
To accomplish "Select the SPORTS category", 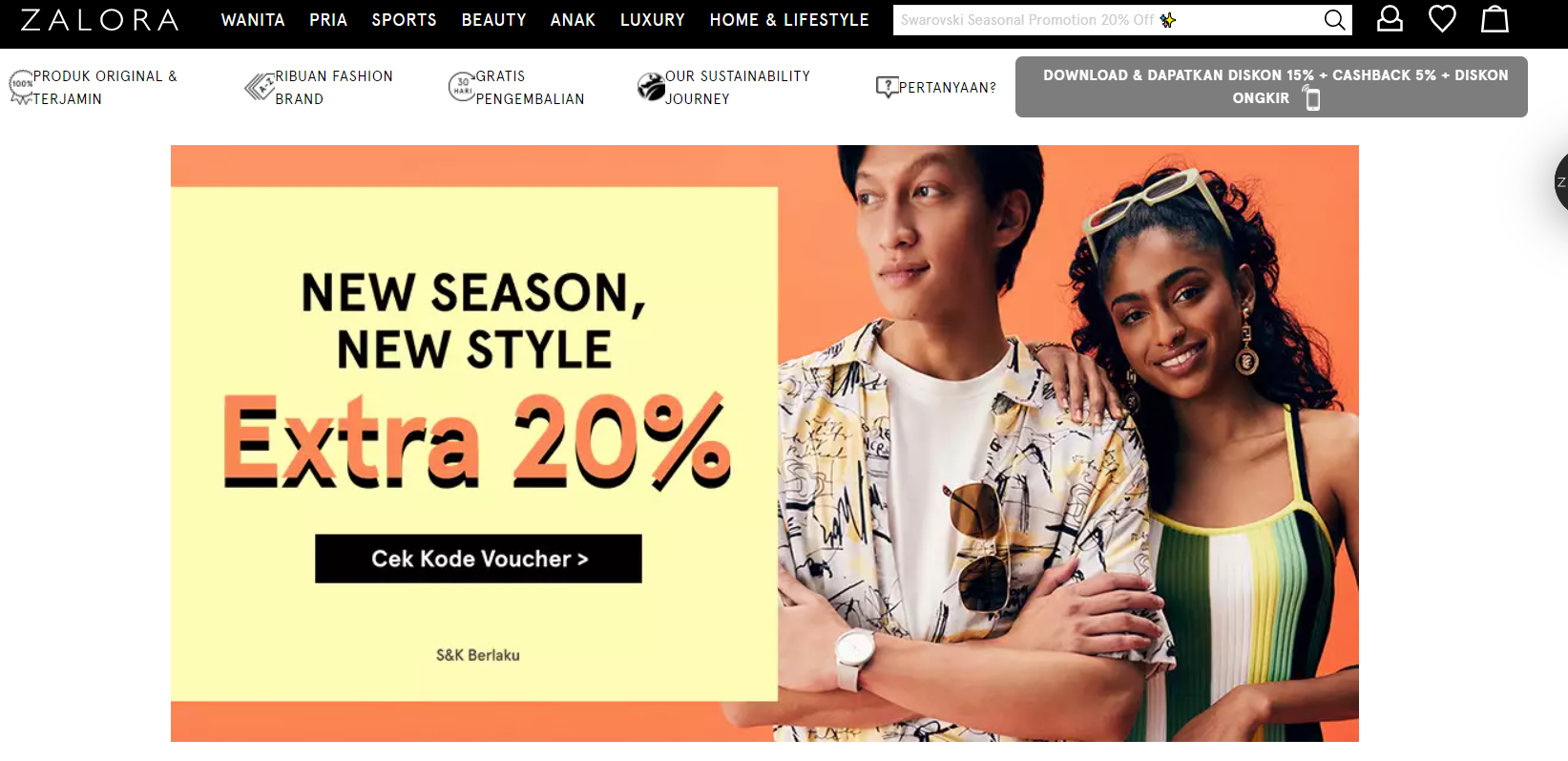I will (404, 20).
